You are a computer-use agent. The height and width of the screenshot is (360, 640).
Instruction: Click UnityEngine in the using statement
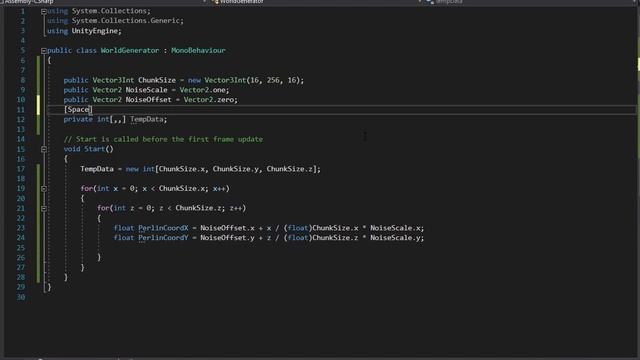tap(94, 31)
